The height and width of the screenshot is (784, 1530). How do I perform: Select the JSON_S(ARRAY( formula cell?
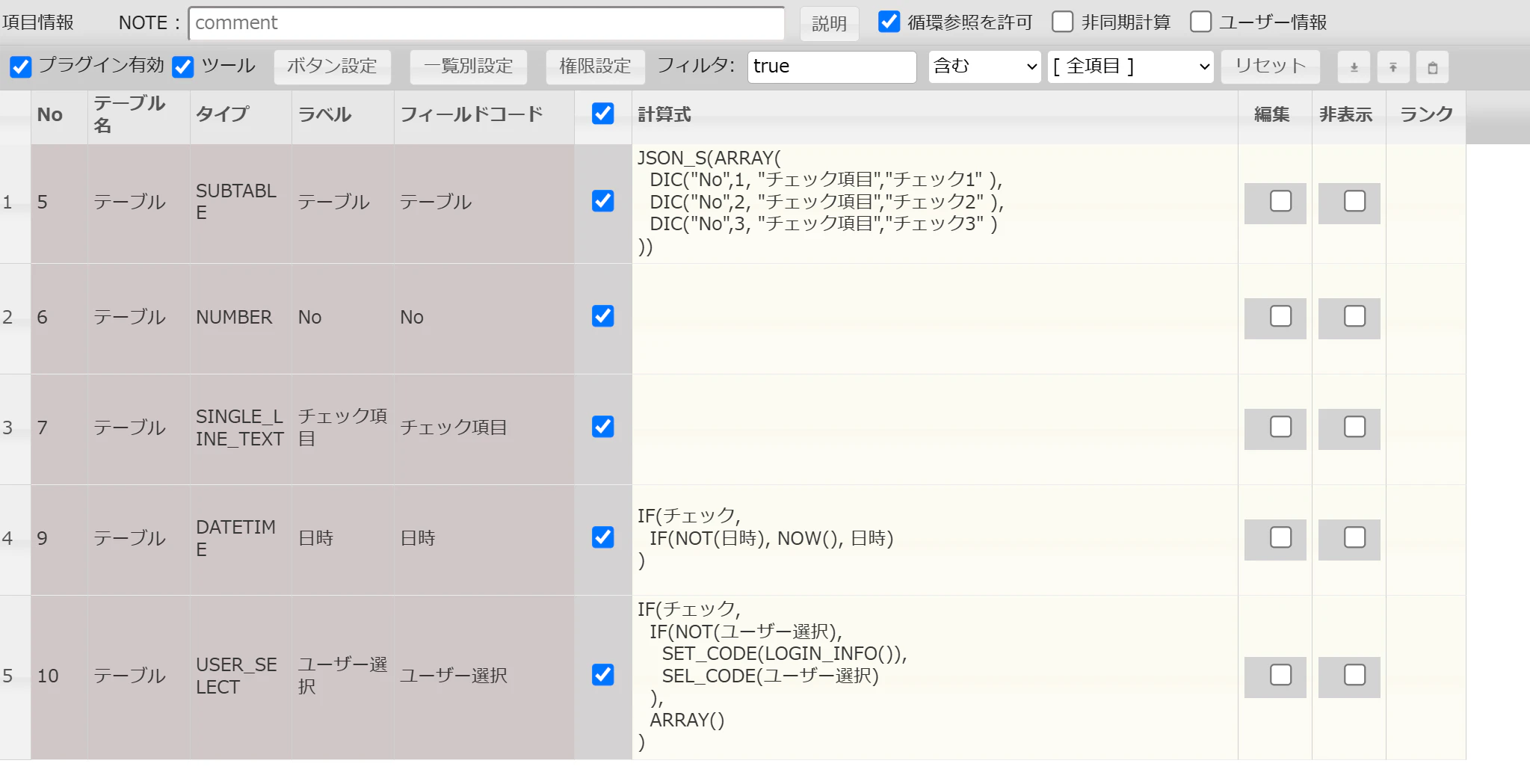pyautogui.click(x=935, y=203)
